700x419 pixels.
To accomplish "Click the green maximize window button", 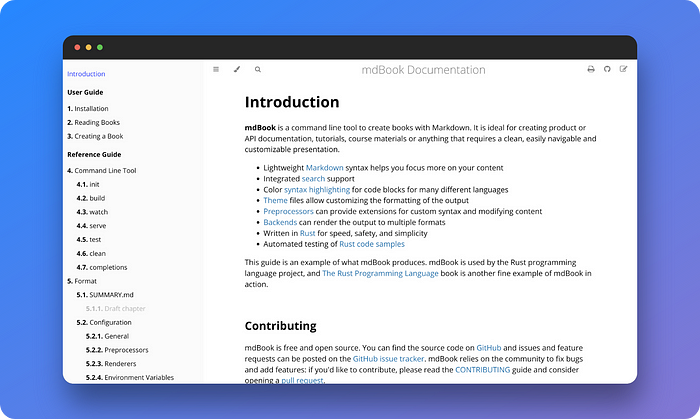I will coord(100,47).
